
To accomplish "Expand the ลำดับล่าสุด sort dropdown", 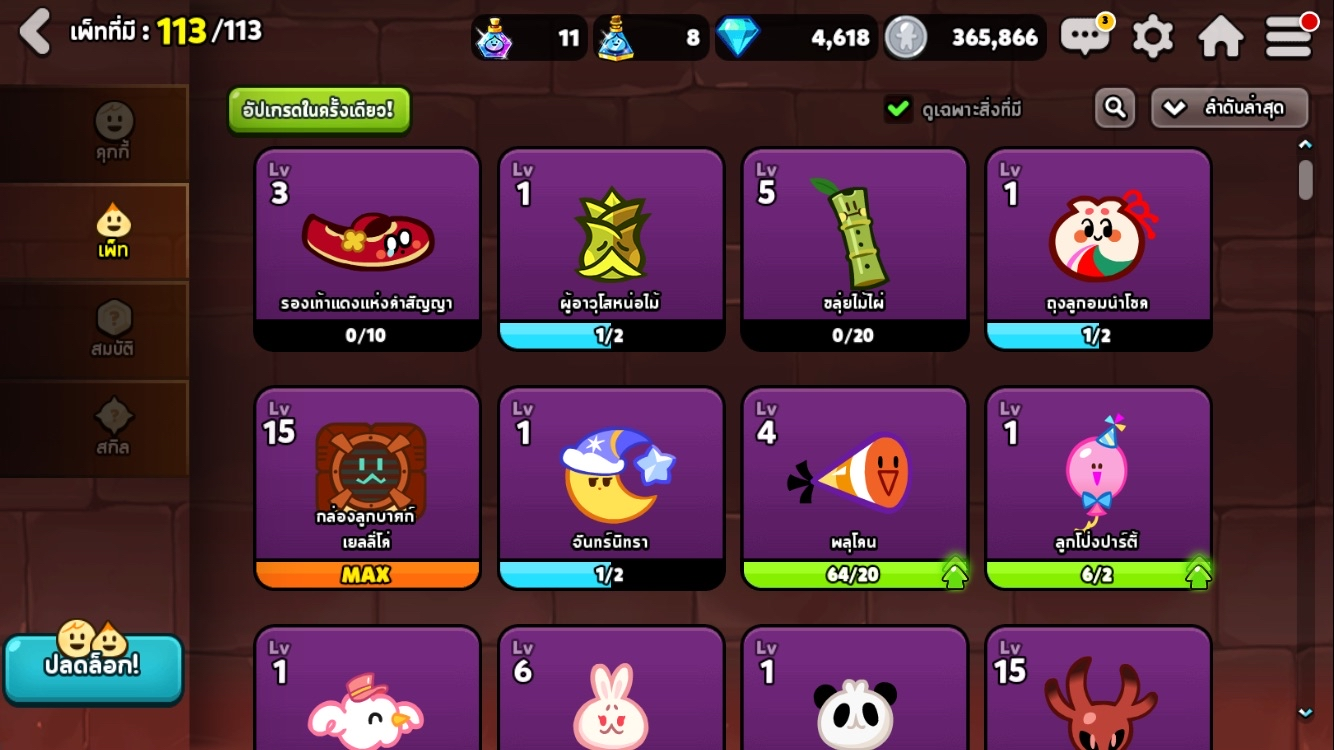I will point(1230,108).
